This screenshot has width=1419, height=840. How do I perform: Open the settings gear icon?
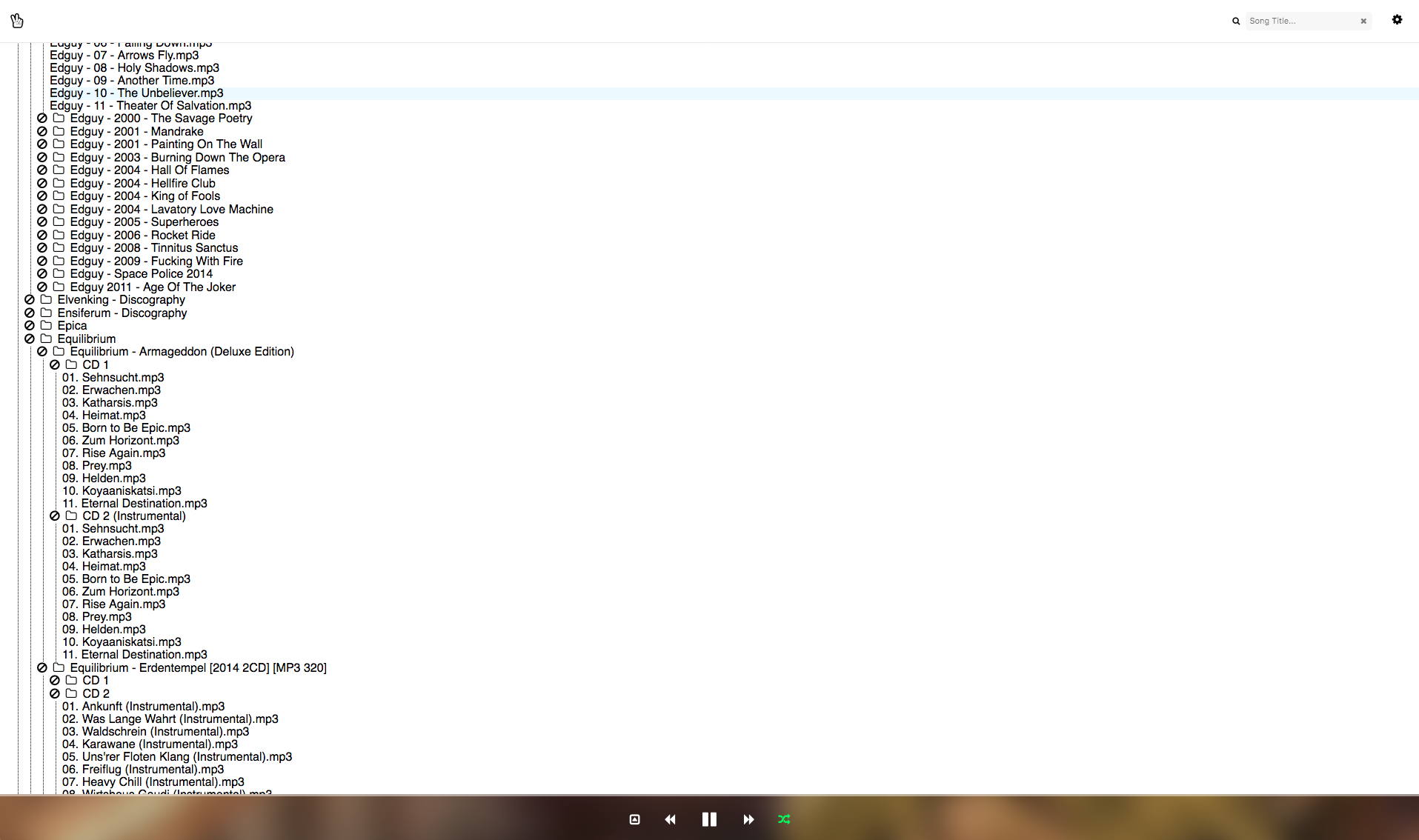click(x=1397, y=20)
